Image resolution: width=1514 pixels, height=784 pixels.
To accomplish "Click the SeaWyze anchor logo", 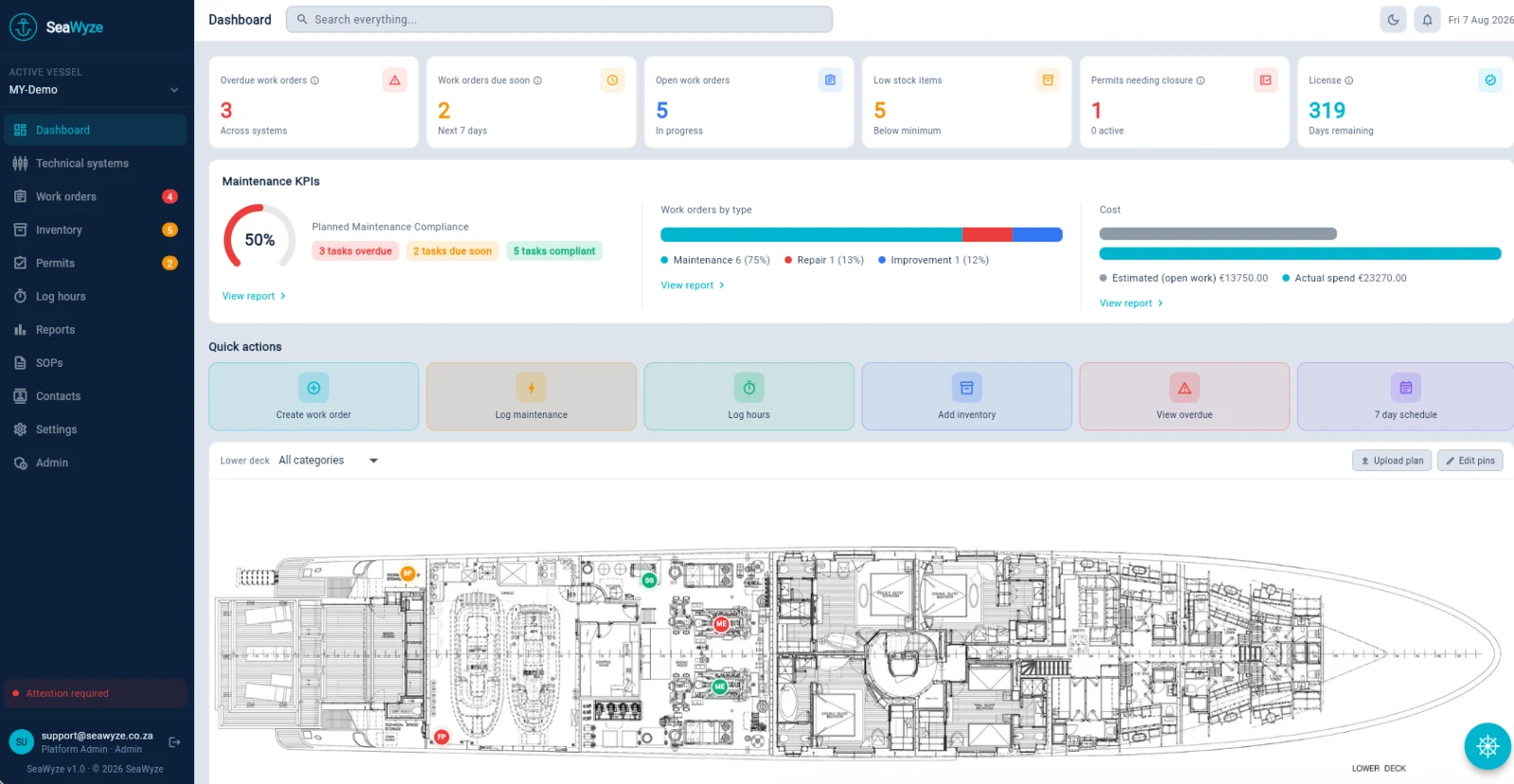I will pos(23,27).
